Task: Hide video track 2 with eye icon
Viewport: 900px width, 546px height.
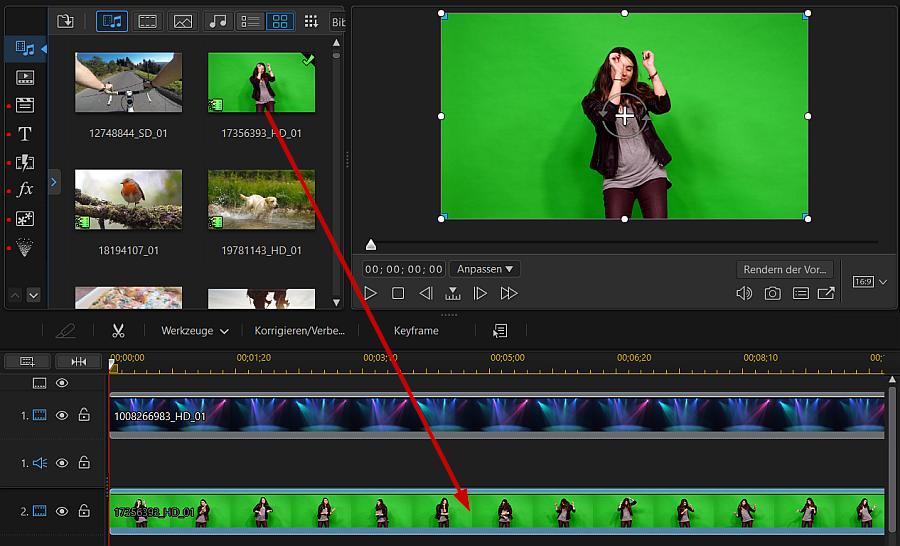Action: pyautogui.click(x=62, y=511)
